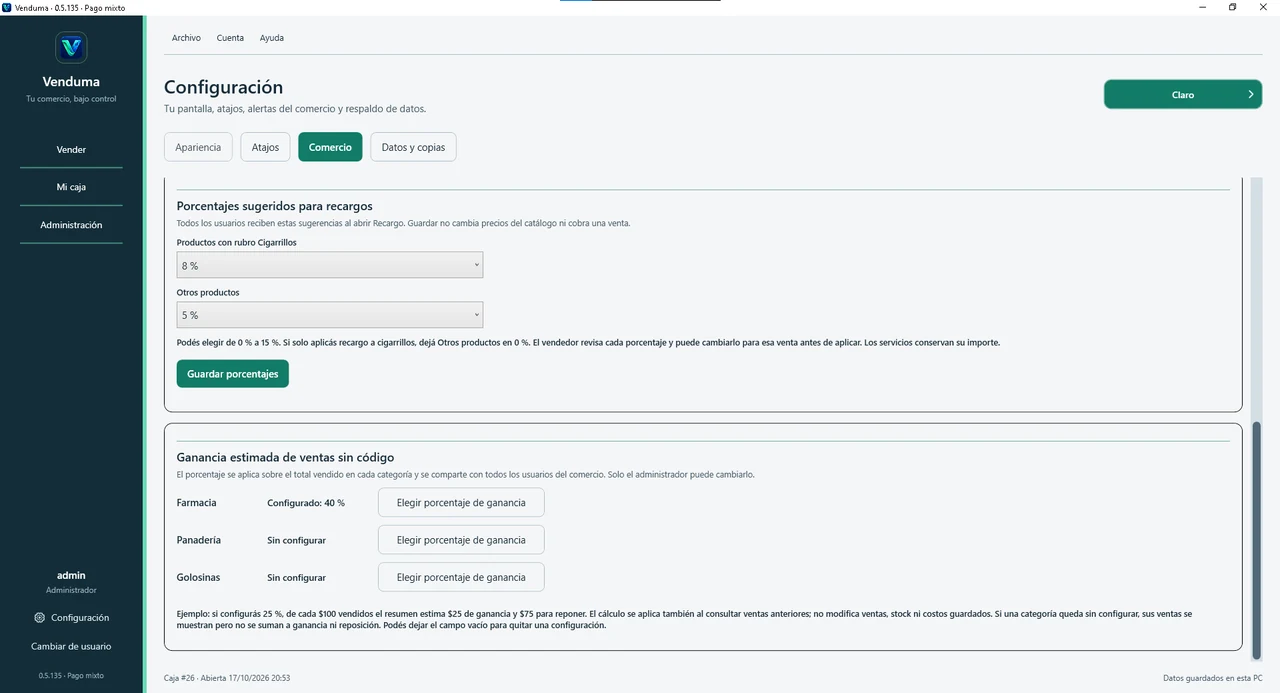Switch to the Apariencia tab
The width and height of the screenshot is (1280, 693).
[x=198, y=147]
